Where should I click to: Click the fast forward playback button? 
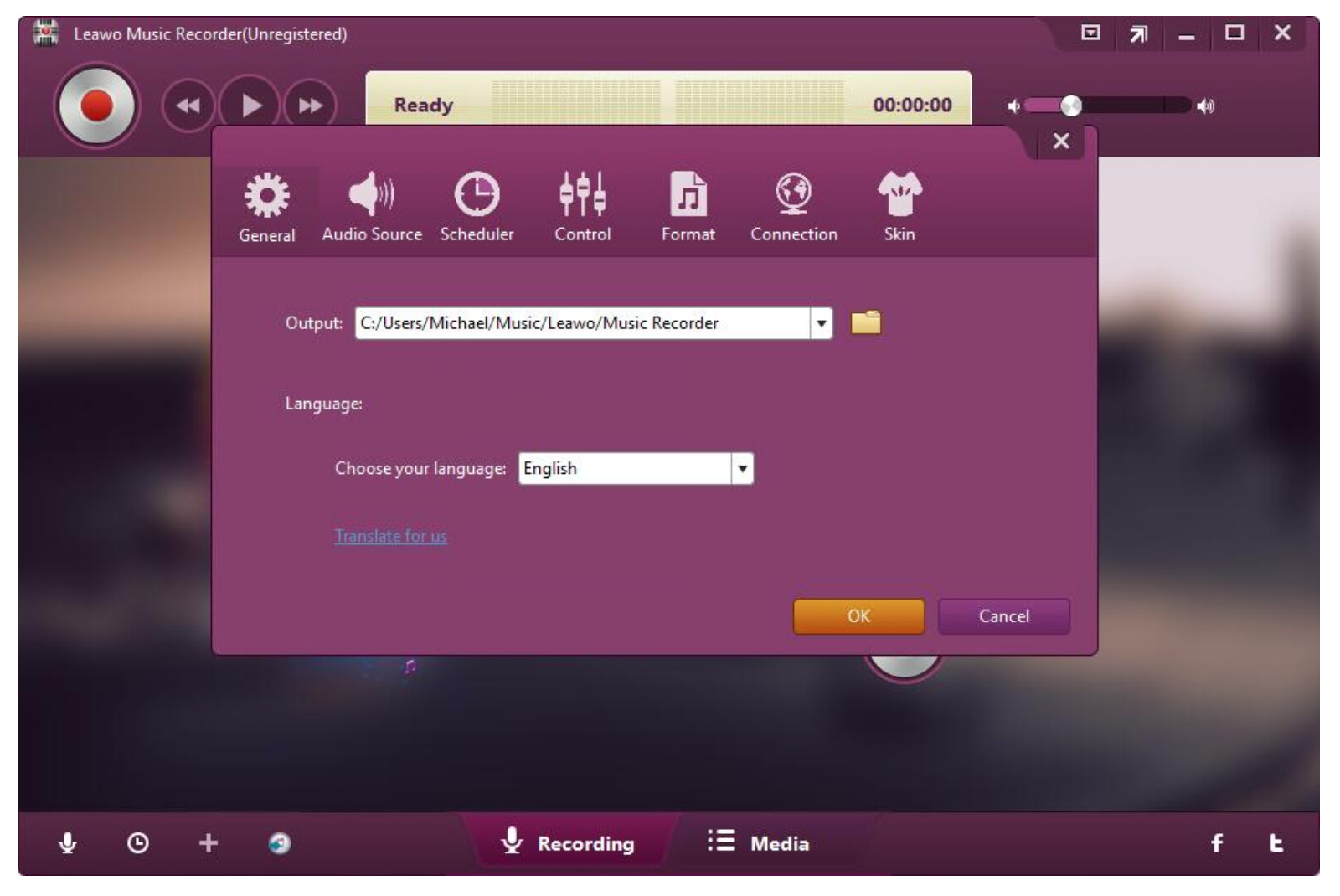[x=311, y=106]
